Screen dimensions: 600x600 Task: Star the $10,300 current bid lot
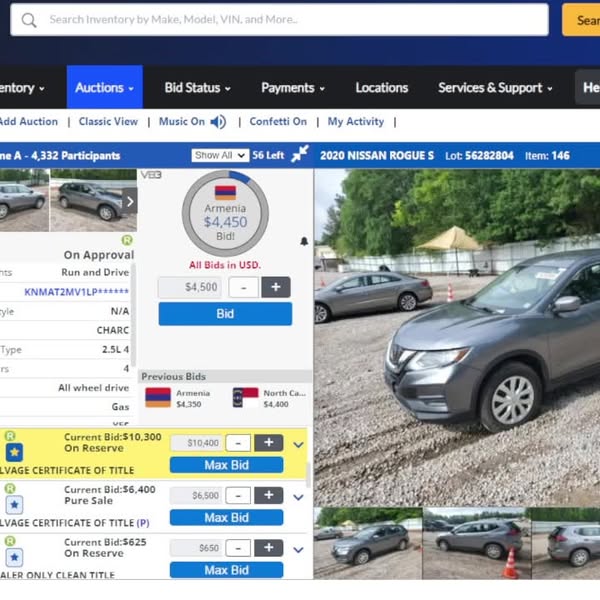pos(14,453)
